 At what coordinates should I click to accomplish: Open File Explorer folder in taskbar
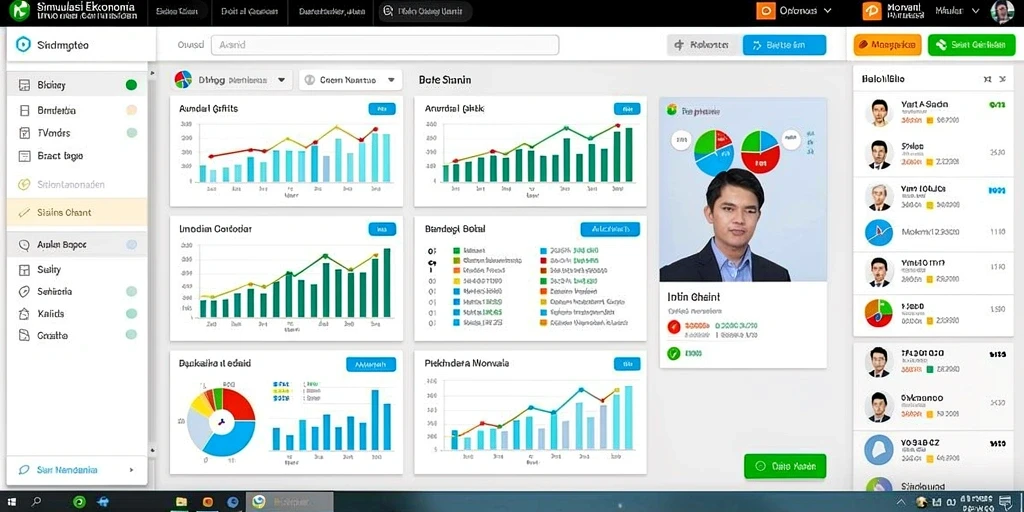point(182,502)
